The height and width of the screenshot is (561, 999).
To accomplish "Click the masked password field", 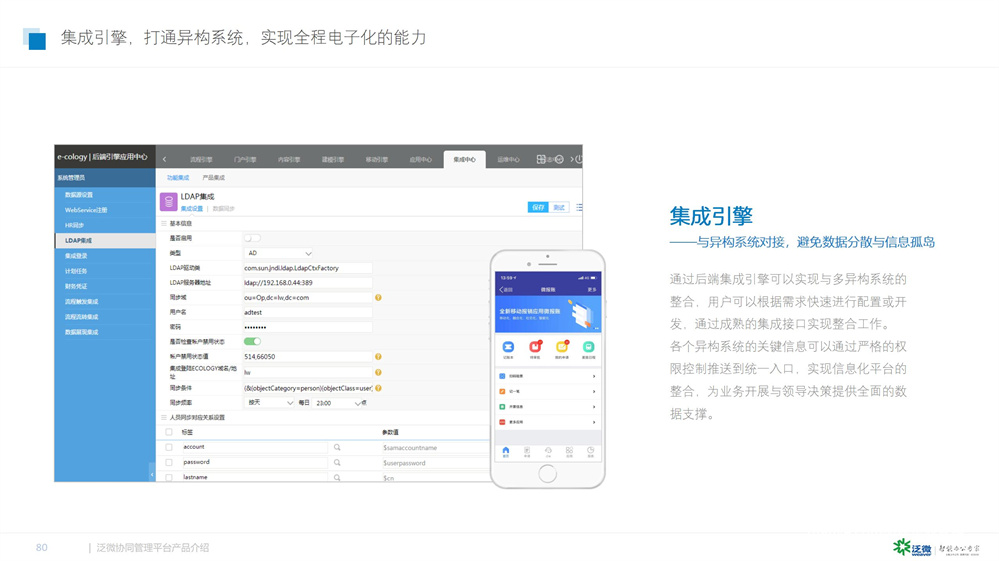I will [308, 327].
